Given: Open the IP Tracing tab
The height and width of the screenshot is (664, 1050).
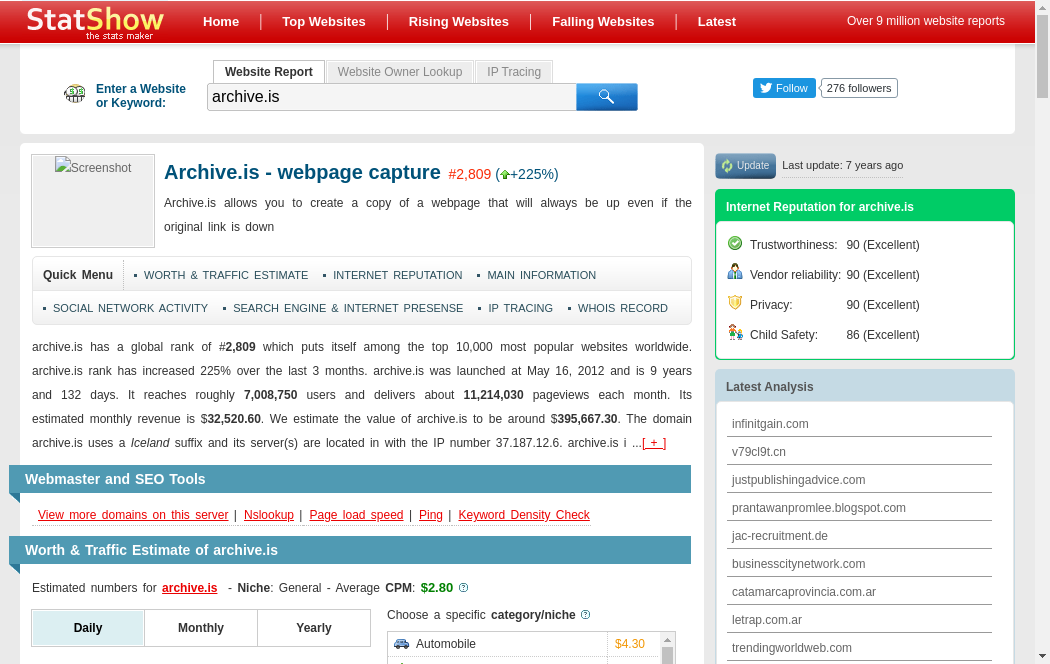Looking at the screenshot, I should point(514,72).
